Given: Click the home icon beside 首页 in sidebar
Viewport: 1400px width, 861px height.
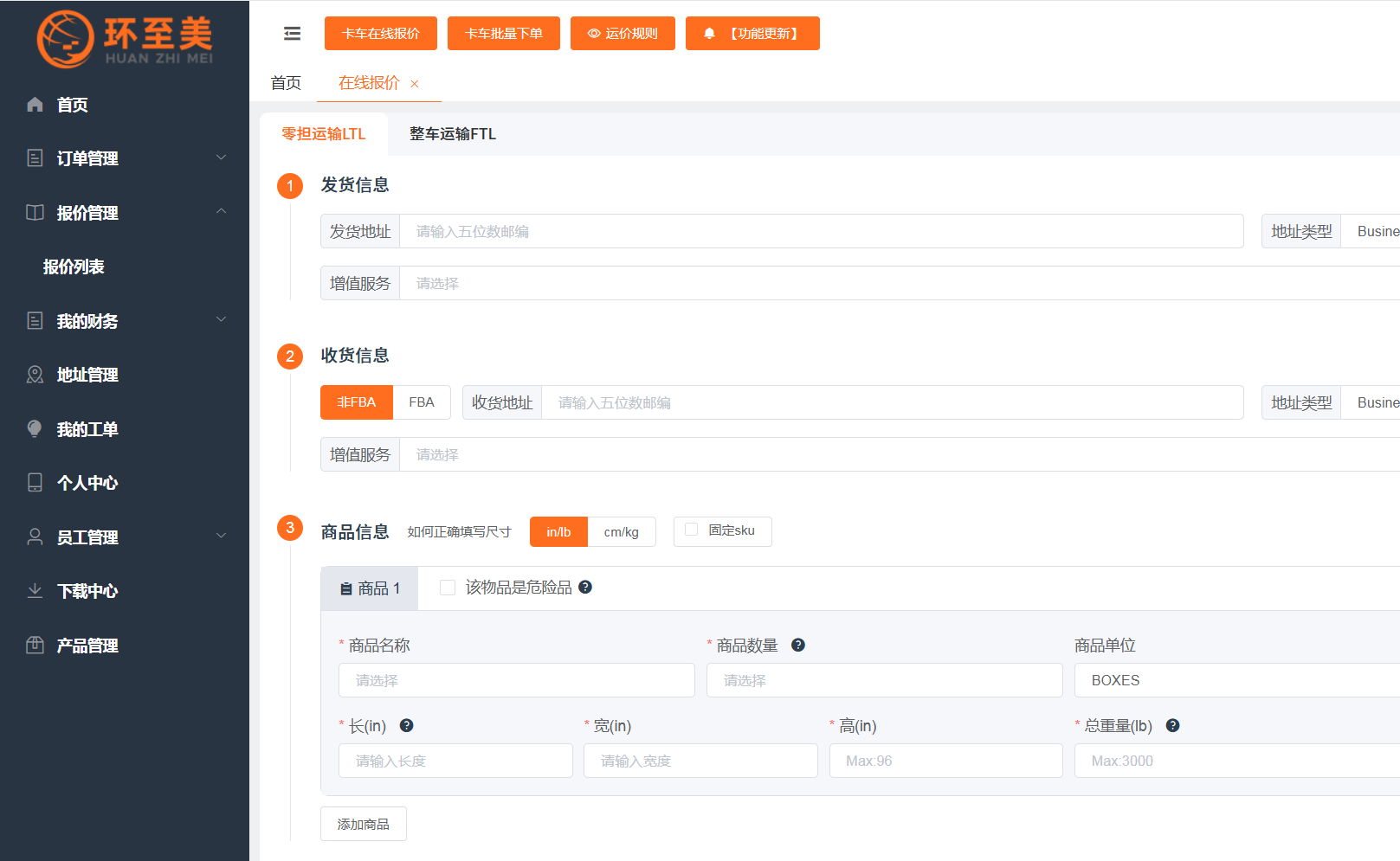Looking at the screenshot, I should click(x=35, y=105).
